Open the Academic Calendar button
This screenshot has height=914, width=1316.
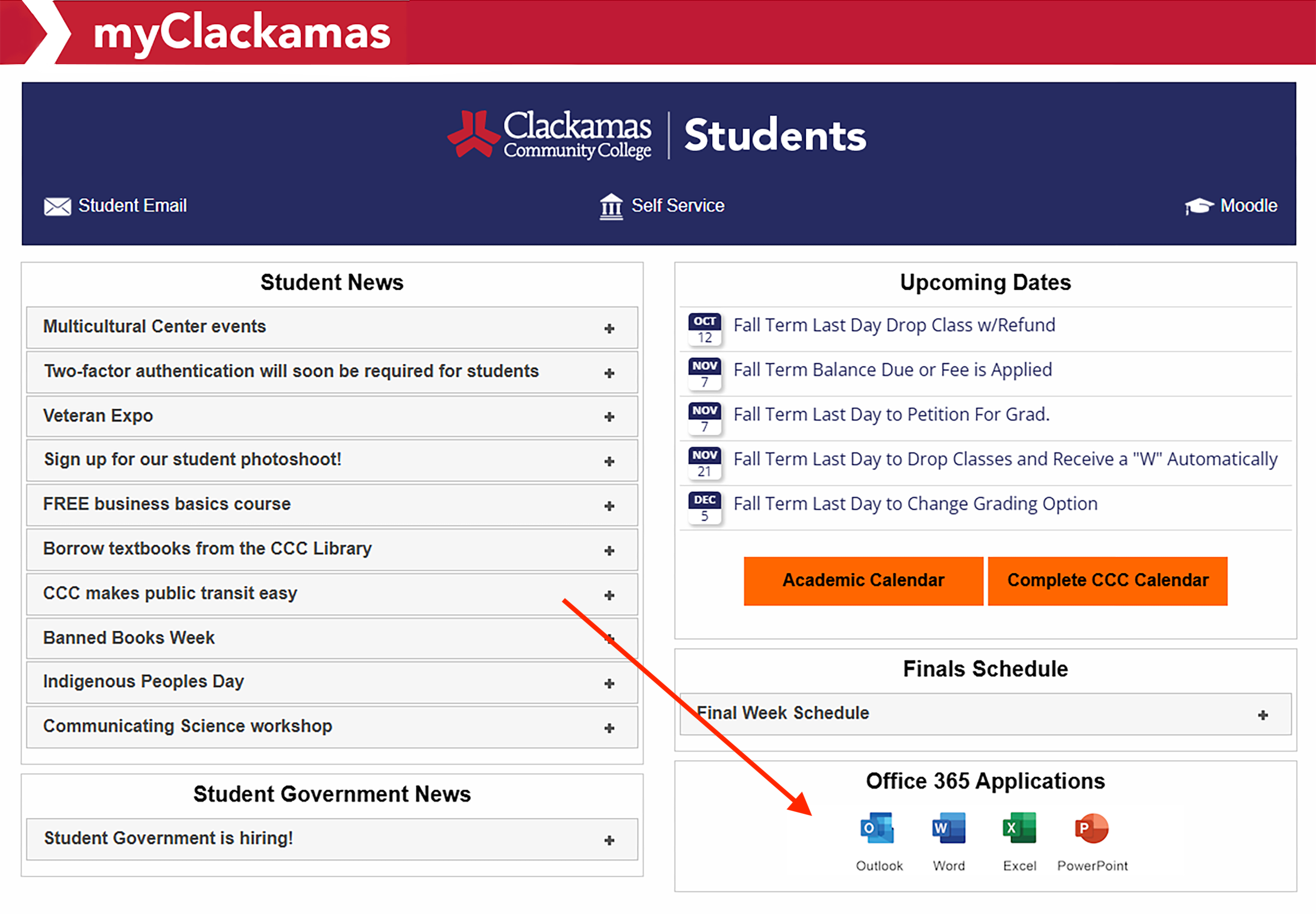click(863, 580)
